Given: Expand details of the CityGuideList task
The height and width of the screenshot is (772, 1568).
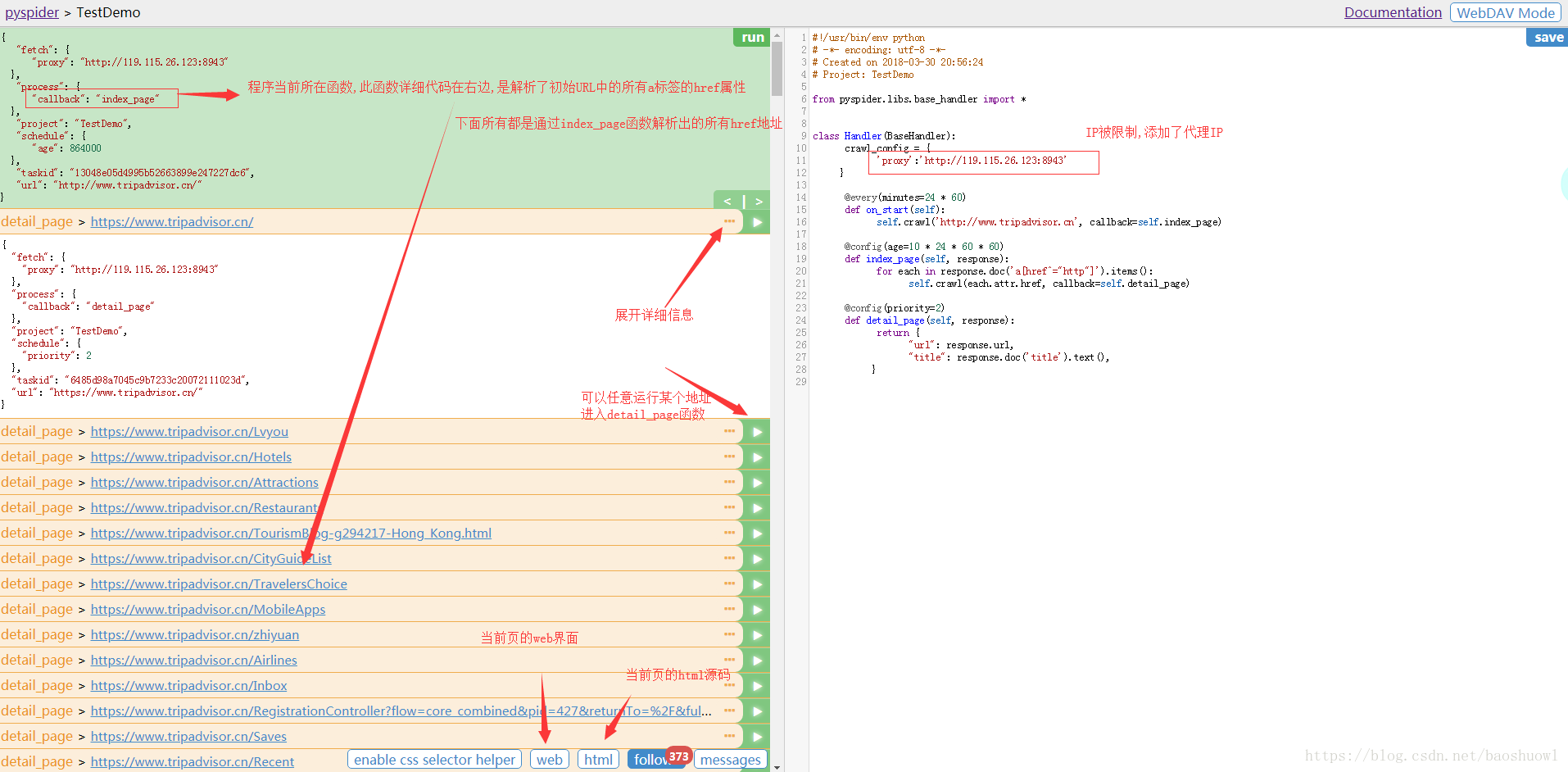Looking at the screenshot, I should (728, 558).
